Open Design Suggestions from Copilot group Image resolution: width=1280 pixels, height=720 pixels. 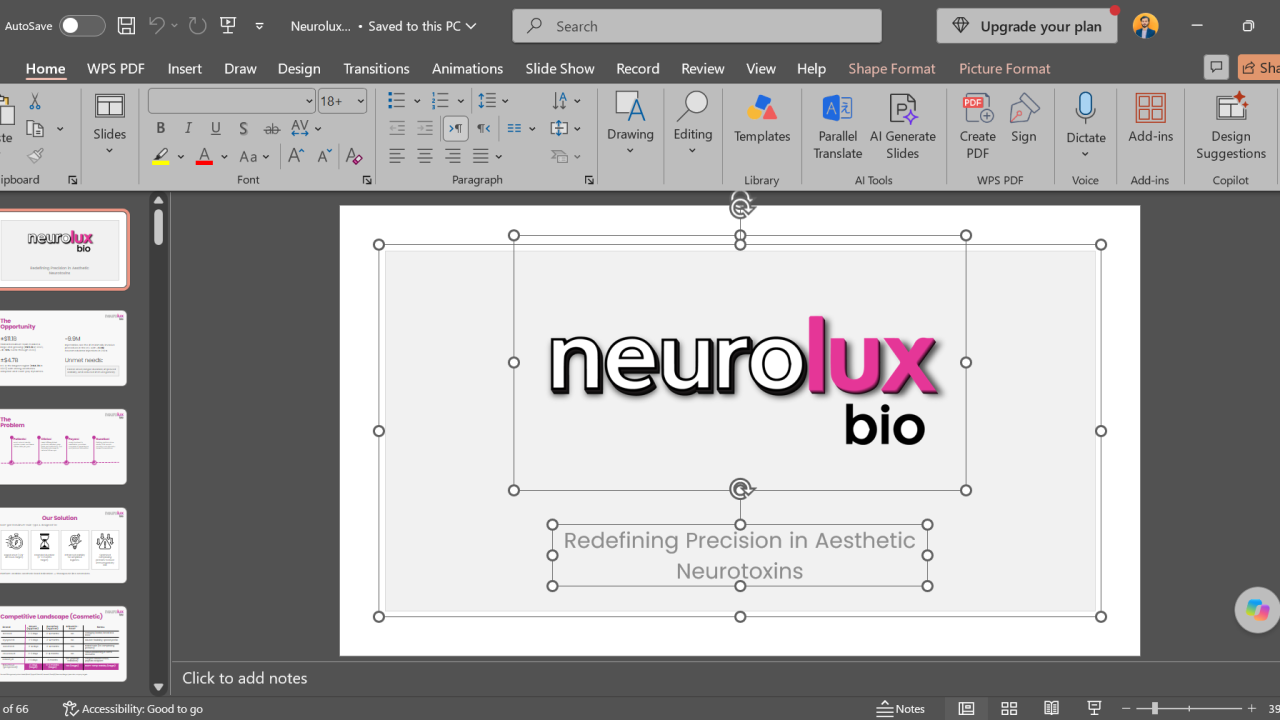pos(1231,126)
